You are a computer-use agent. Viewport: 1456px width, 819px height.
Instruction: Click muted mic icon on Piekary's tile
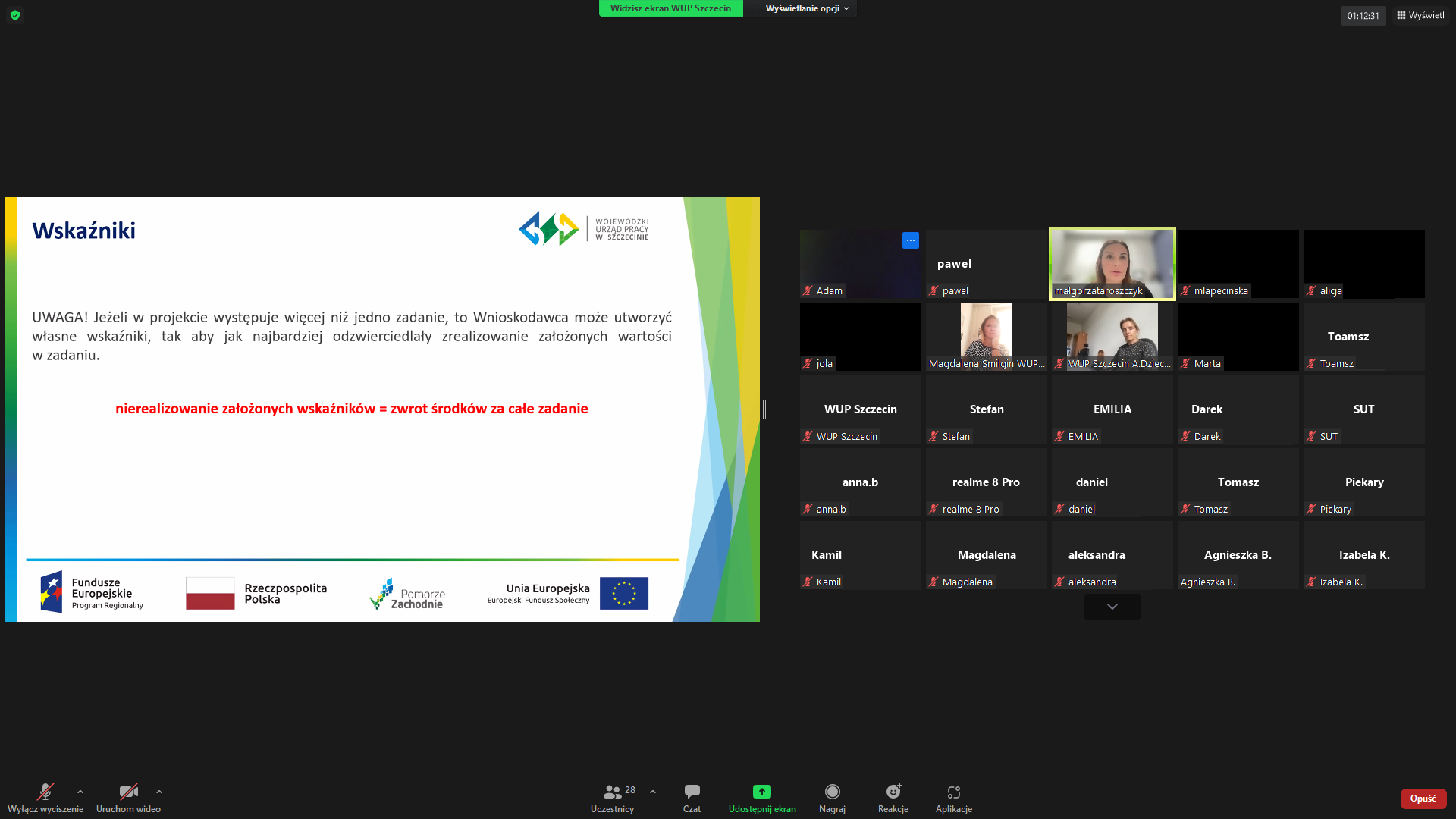click(1312, 510)
